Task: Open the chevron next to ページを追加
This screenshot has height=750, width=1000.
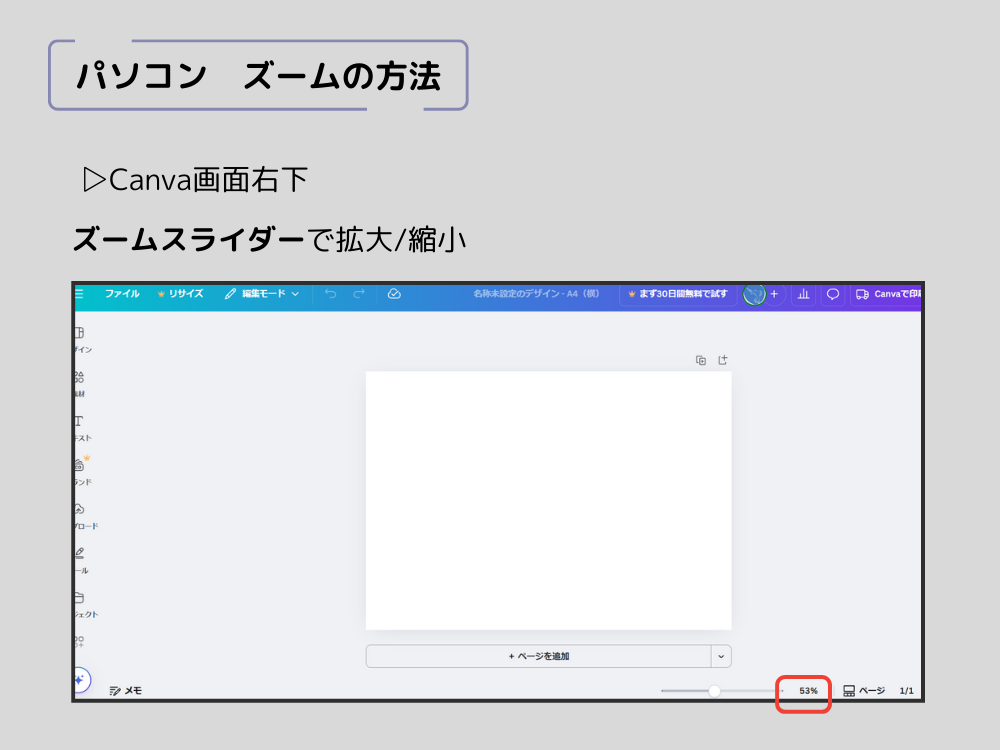Action: pyautogui.click(x=719, y=656)
